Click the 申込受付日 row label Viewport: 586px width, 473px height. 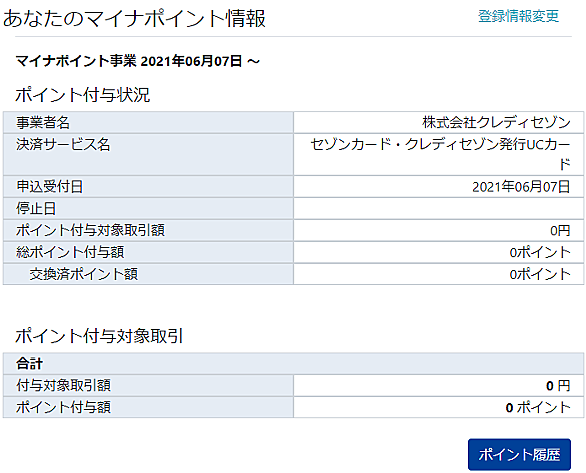pyautogui.click(x=50, y=186)
